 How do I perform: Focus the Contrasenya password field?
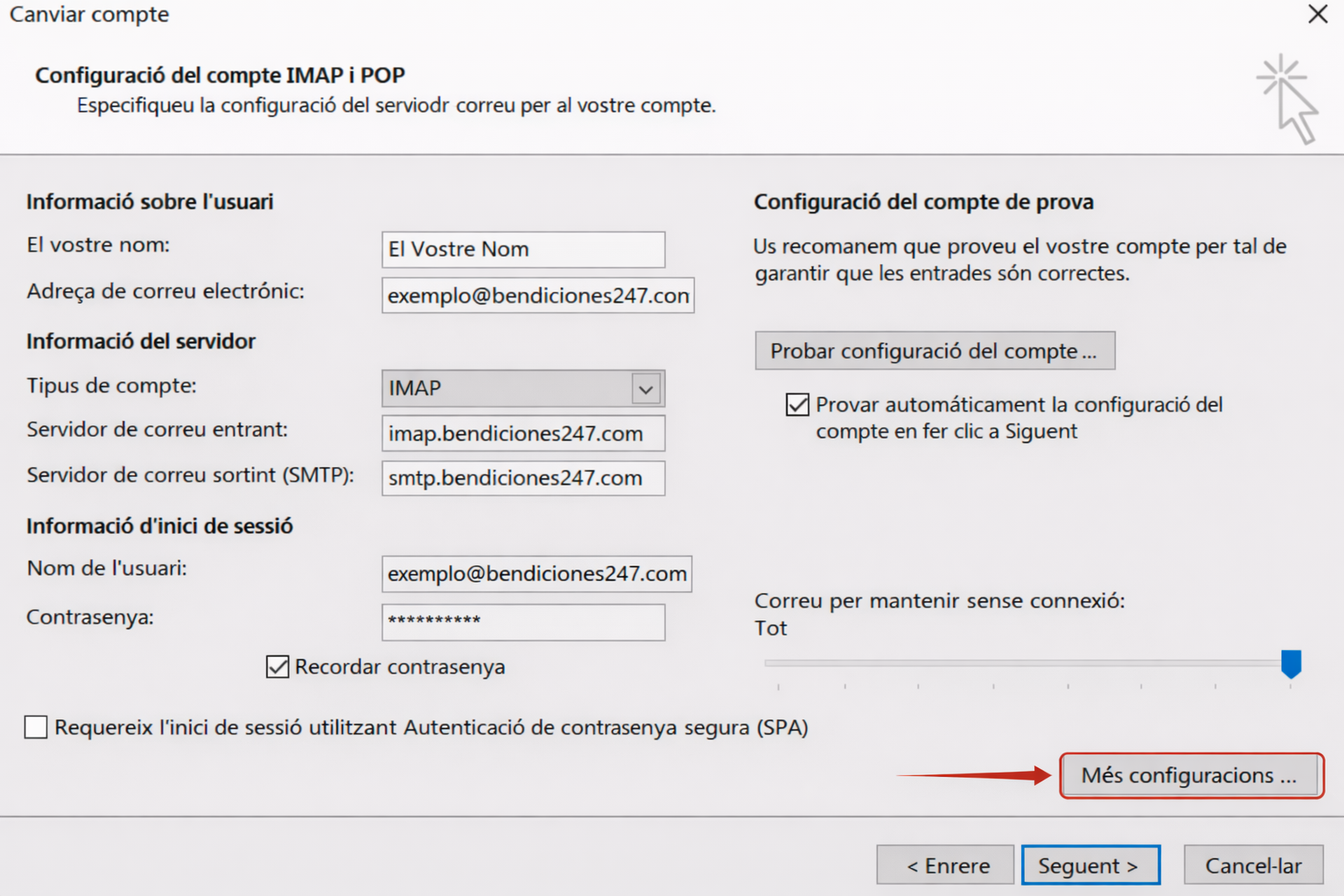[x=522, y=621]
